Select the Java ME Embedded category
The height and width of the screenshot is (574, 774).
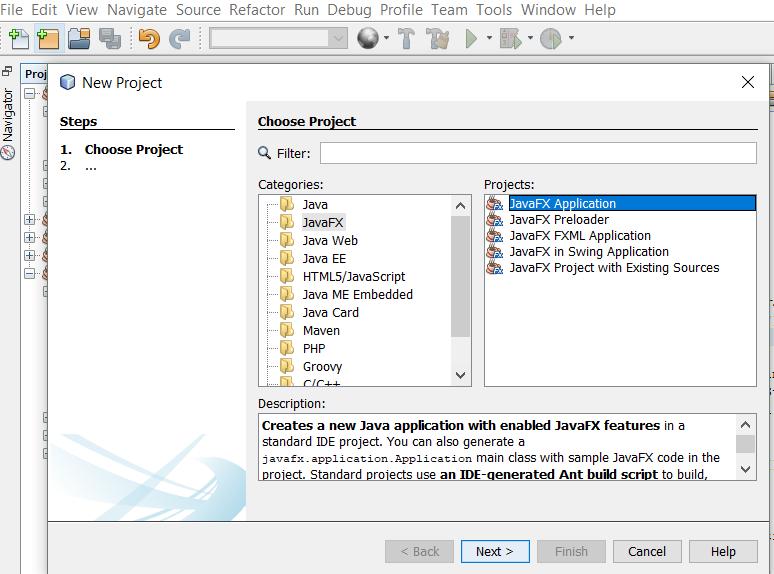click(x=358, y=295)
